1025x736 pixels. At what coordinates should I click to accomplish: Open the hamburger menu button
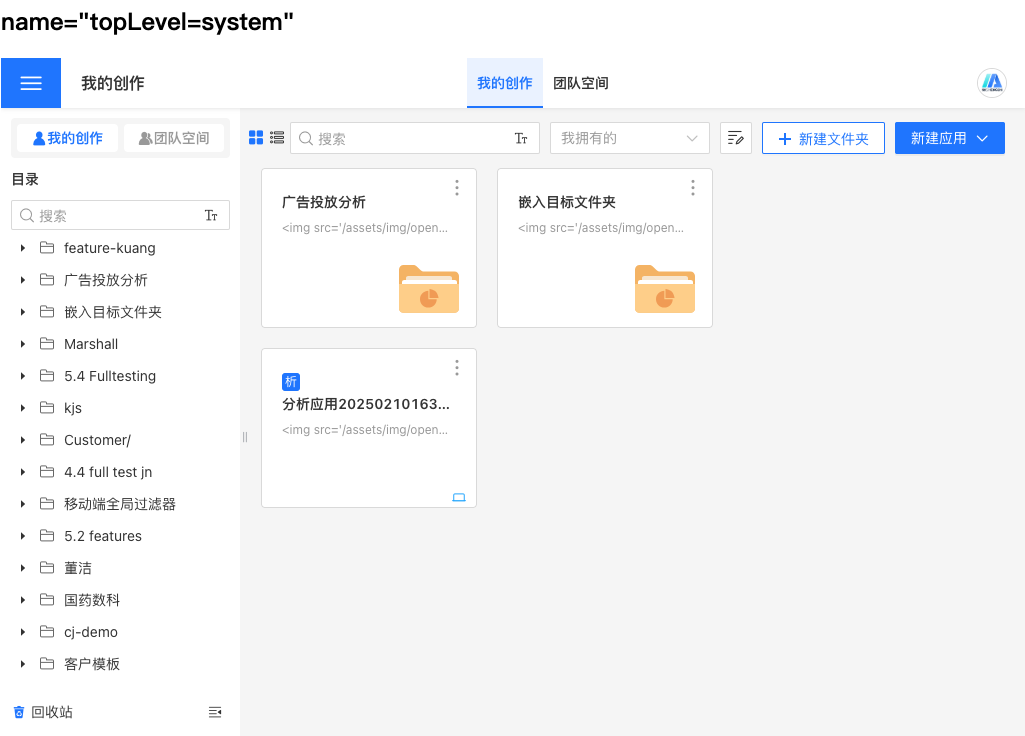click(31, 83)
